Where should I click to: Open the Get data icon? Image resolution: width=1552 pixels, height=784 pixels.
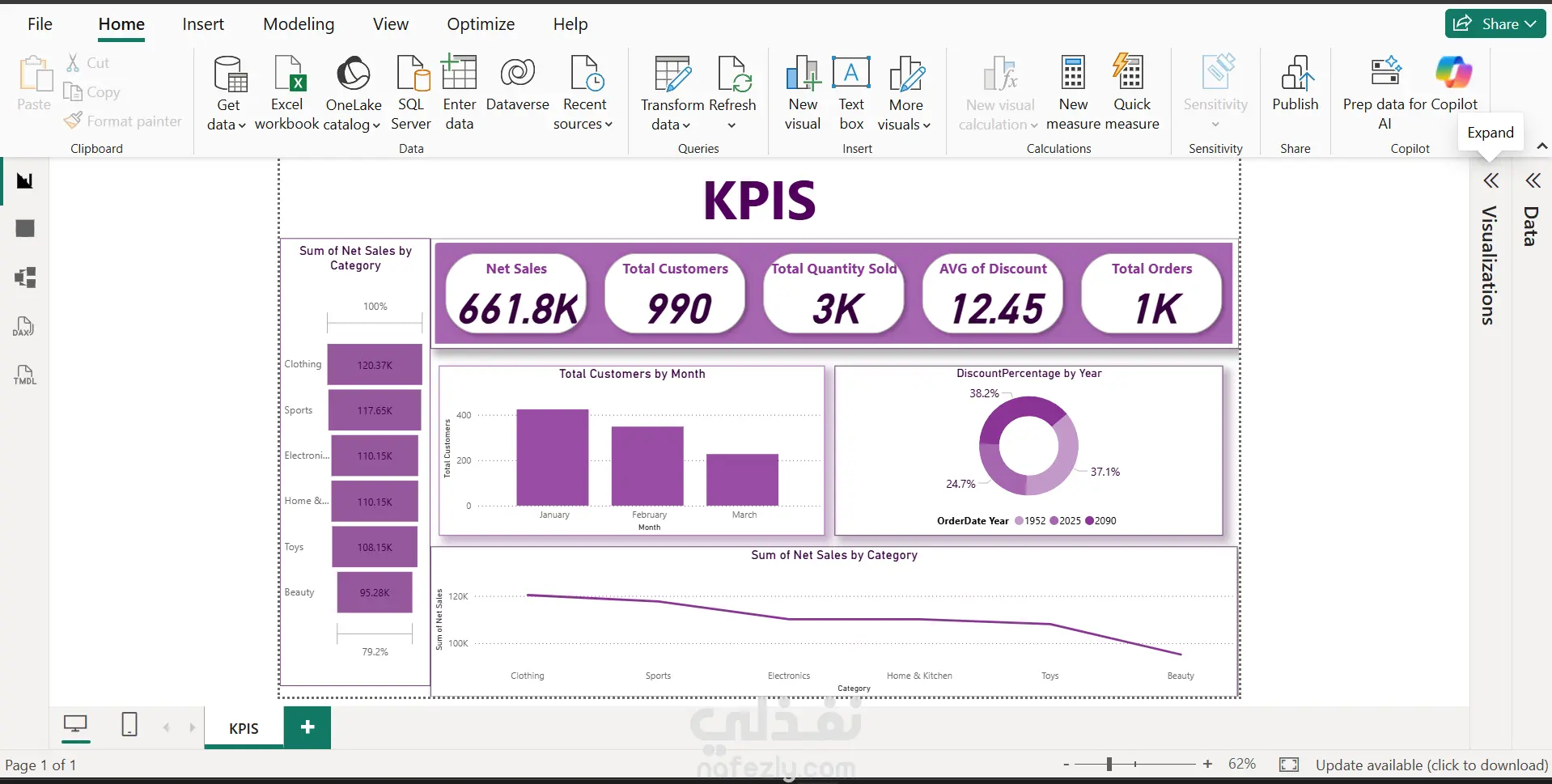(230, 74)
